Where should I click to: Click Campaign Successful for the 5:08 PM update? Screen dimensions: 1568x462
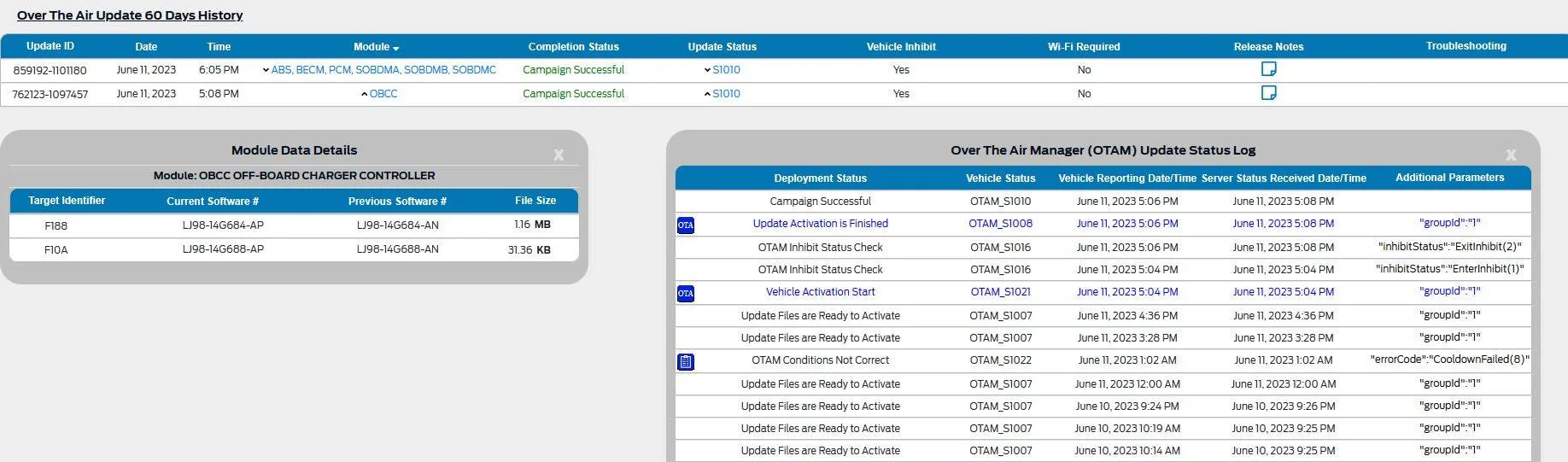tap(573, 94)
